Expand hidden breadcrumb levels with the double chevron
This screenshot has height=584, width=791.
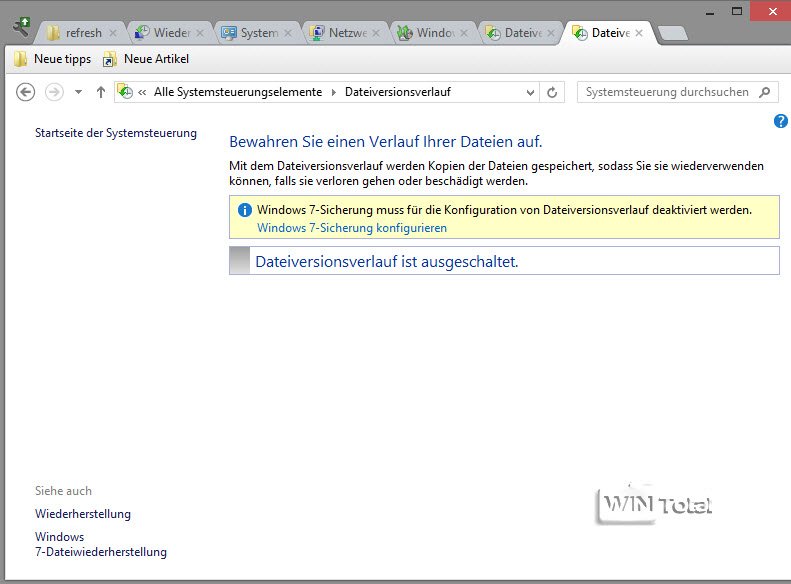pos(142,92)
